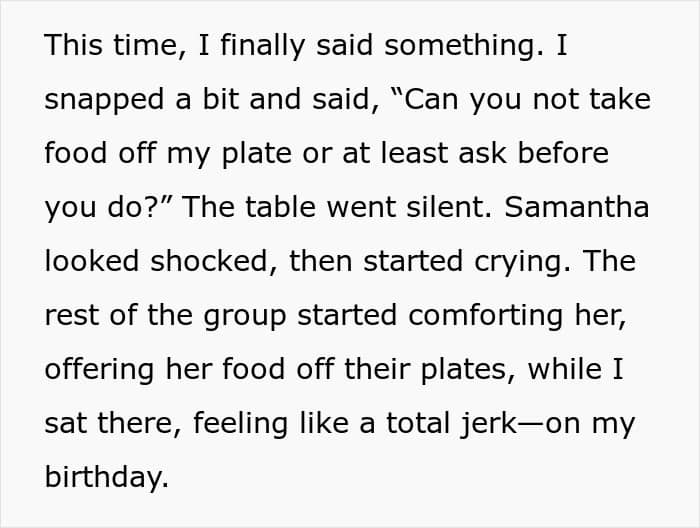Click the word "offering" starting a line
Screen dimensions: 700x528
point(100,371)
